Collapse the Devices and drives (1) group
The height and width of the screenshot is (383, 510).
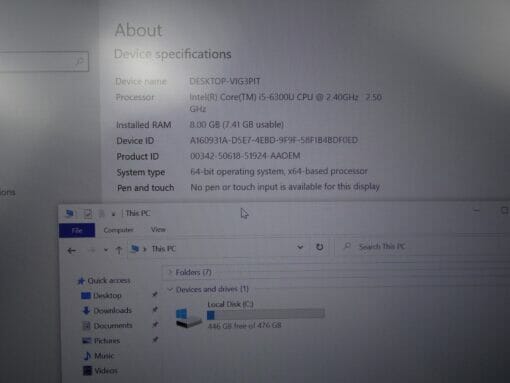(x=170, y=289)
